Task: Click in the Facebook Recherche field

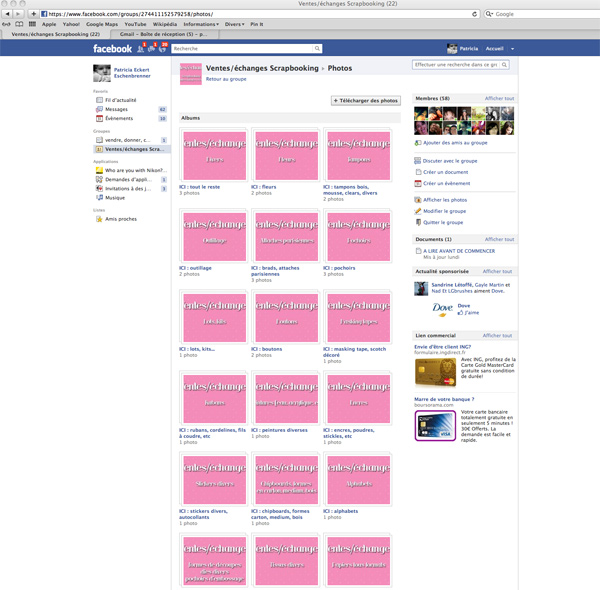Action: (x=243, y=49)
